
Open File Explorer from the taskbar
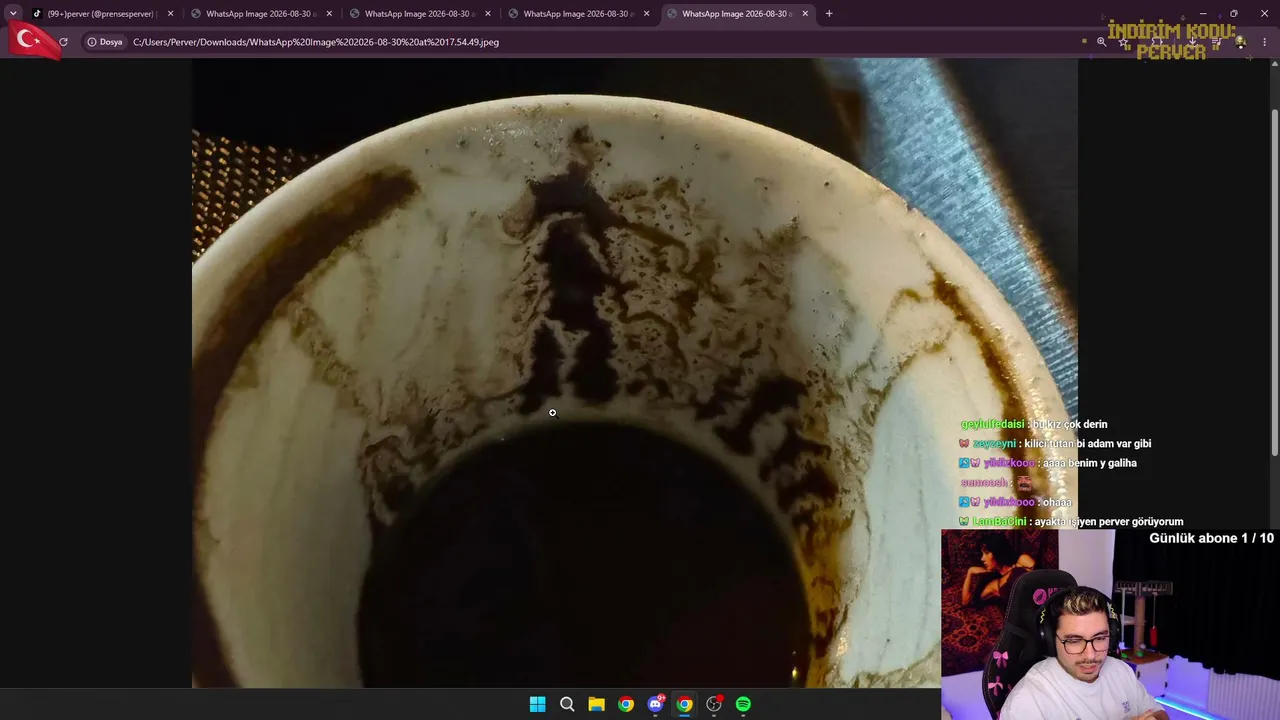(x=596, y=704)
